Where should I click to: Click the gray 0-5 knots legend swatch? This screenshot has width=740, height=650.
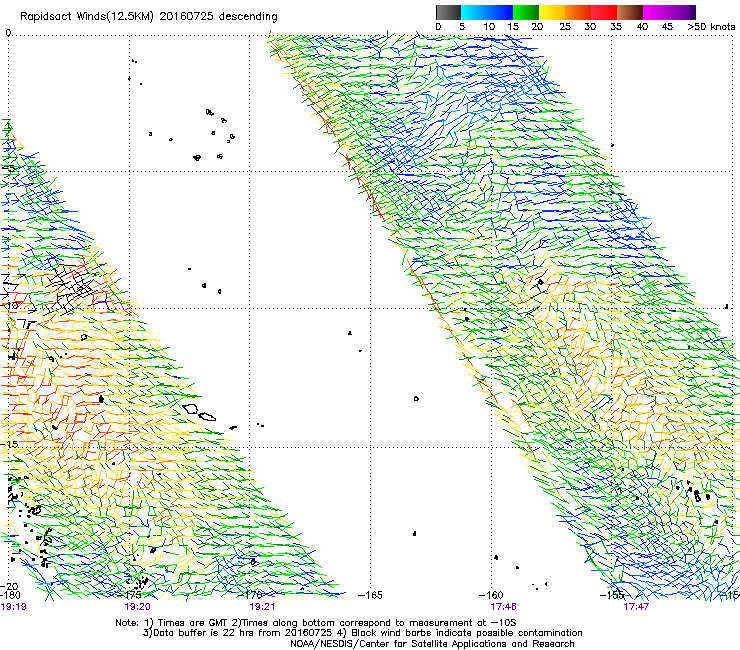448,12
